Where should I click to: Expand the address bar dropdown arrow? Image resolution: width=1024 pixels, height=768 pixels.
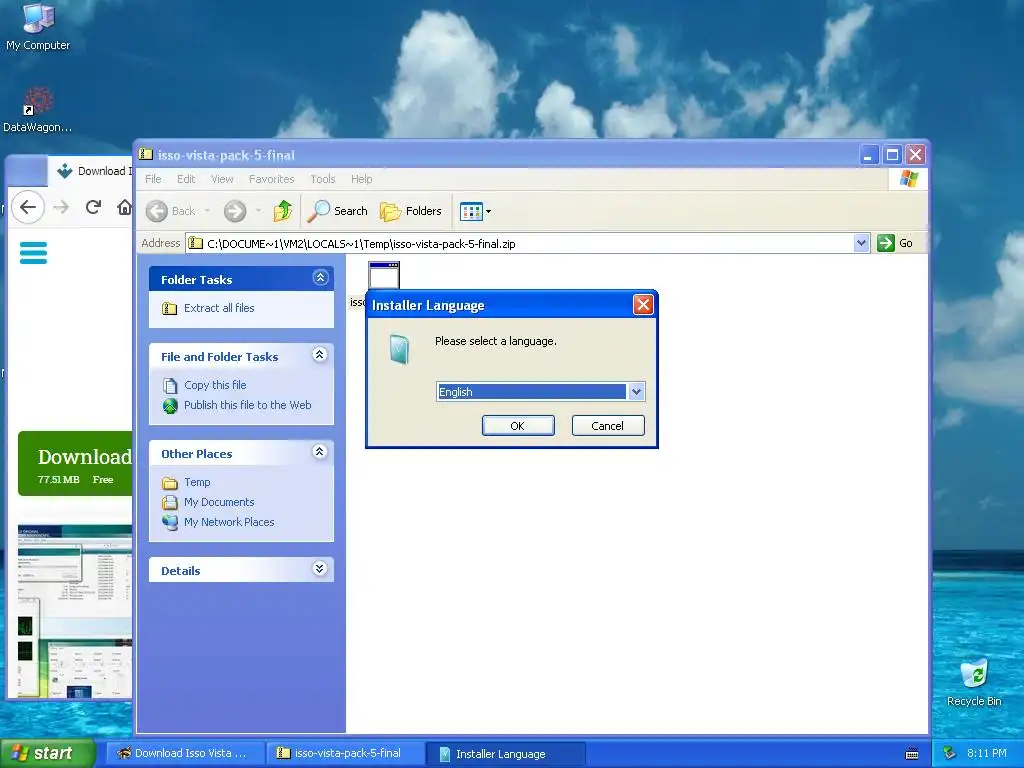[x=861, y=243]
